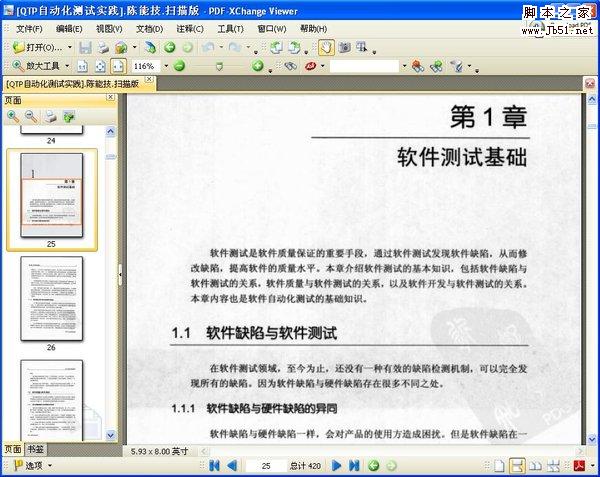Viewport: 600px width, 477px height.
Task: Open the 文件(F) menu
Action: tap(29, 29)
